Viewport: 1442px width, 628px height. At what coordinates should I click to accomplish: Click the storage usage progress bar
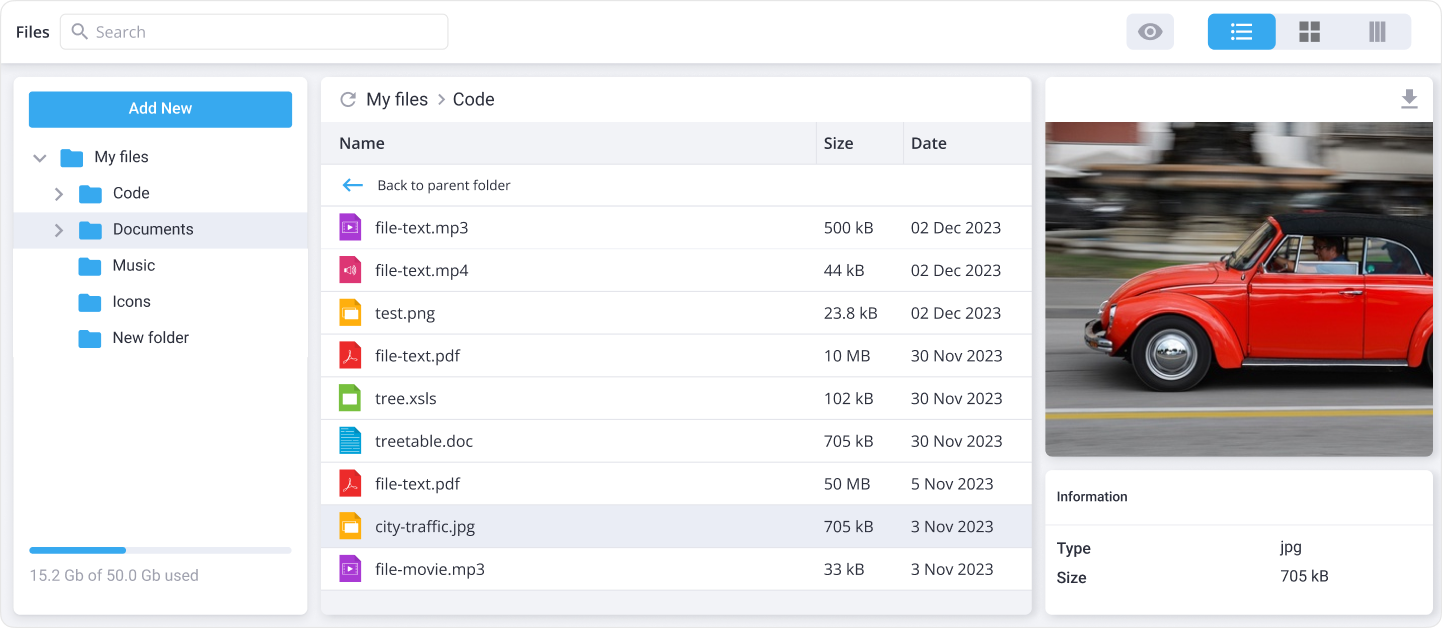tap(160, 550)
